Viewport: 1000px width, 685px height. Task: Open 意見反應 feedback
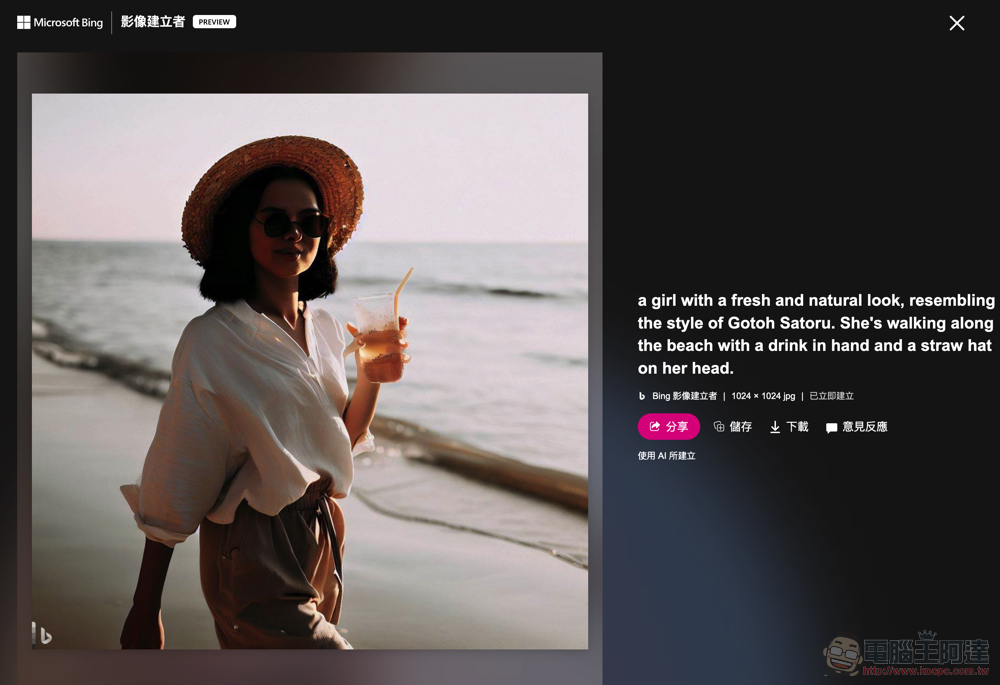pyautogui.click(x=857, y=427)
